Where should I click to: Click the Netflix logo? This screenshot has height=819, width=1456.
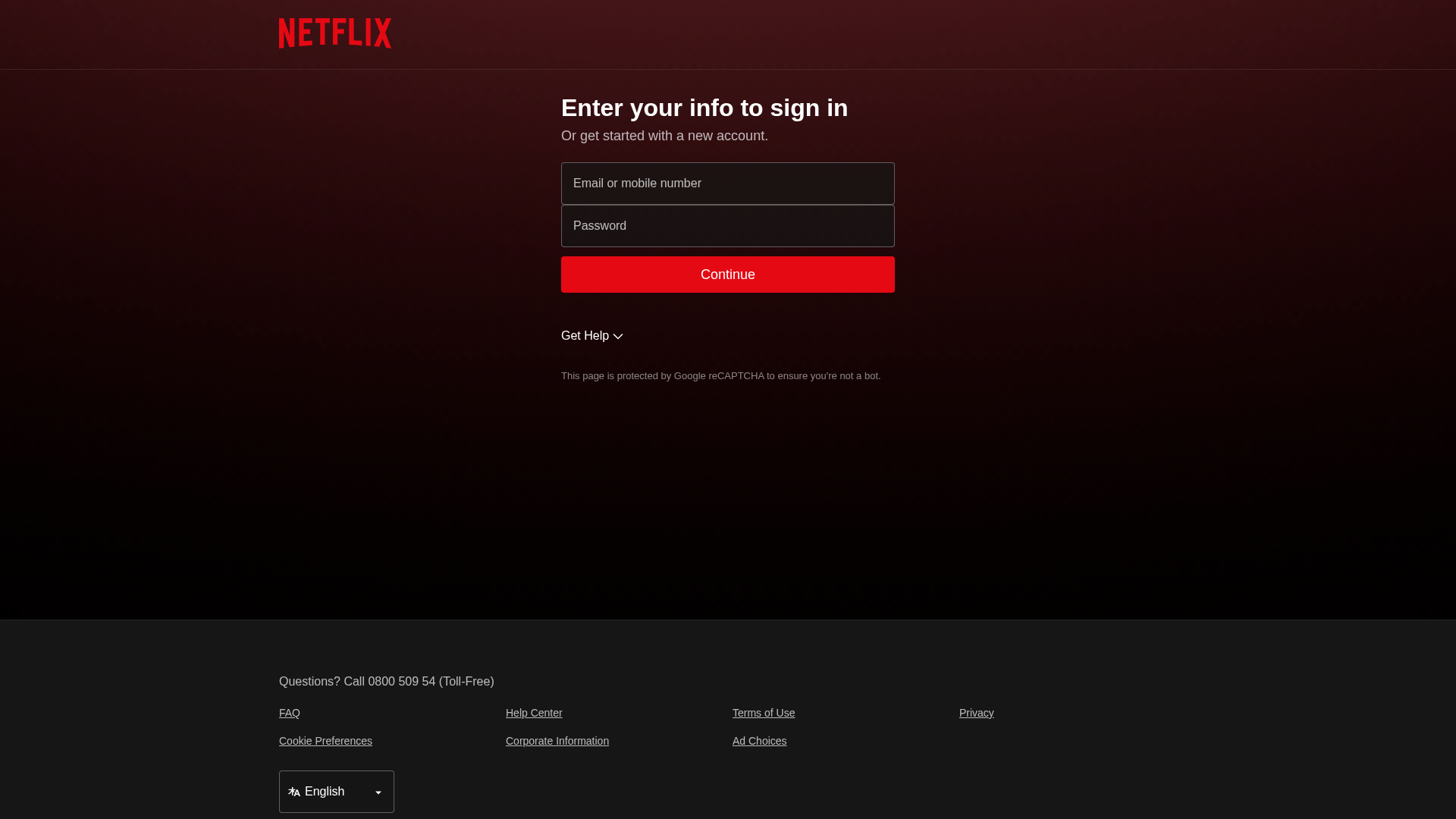tap(335, 33)
